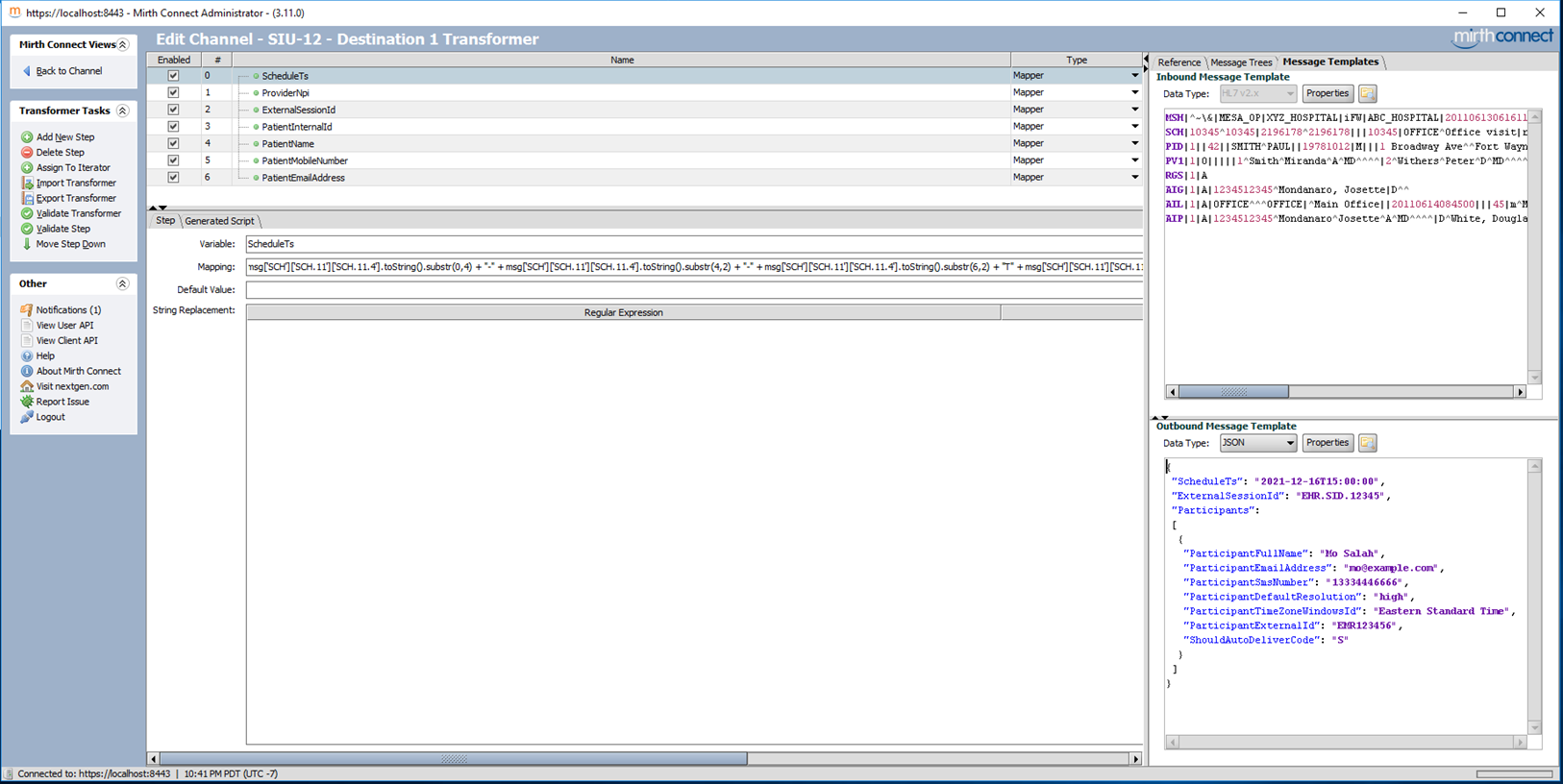Switch to the Generated Script tab

click(x=219, y=221)
